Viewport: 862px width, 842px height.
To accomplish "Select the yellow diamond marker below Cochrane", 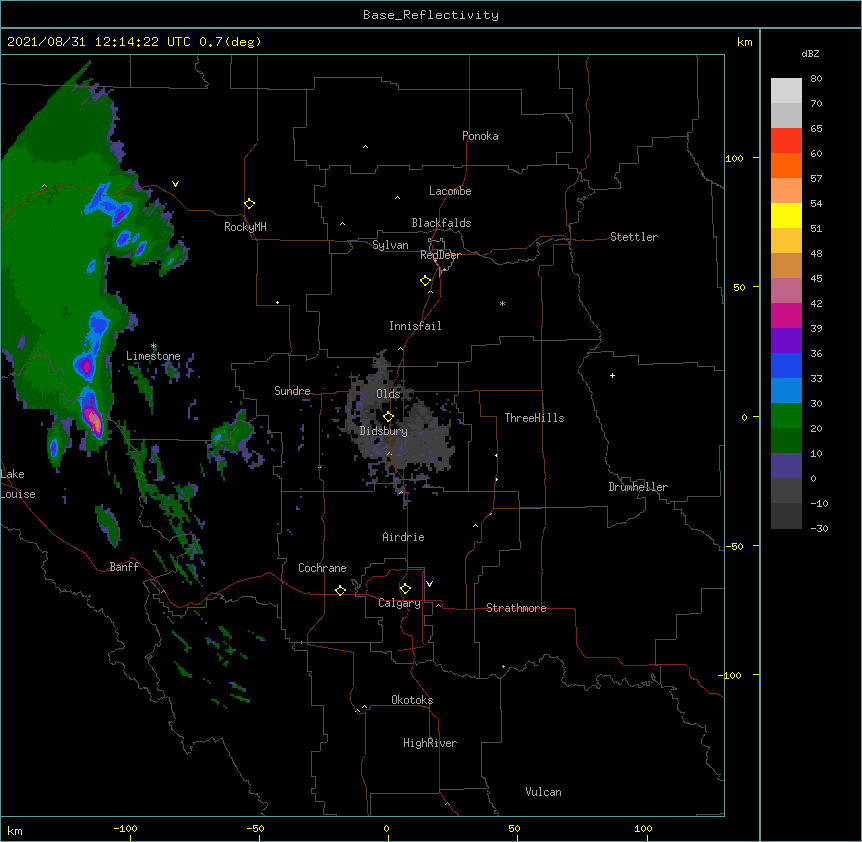I will 340,590.
